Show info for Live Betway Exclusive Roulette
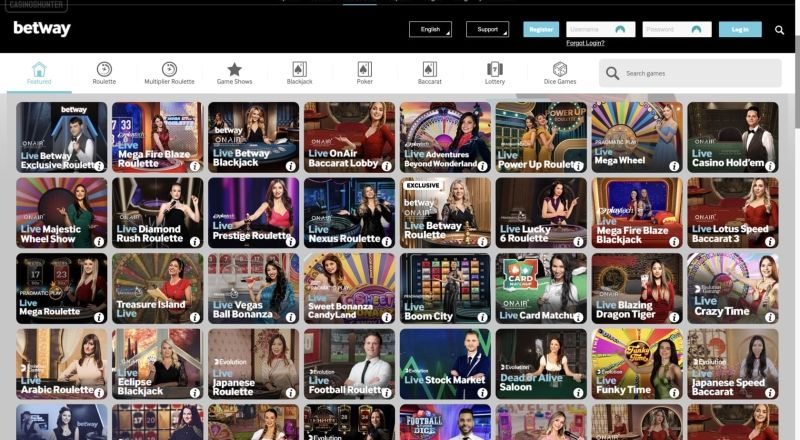This screenshot has height=440, width=800. 99,166
